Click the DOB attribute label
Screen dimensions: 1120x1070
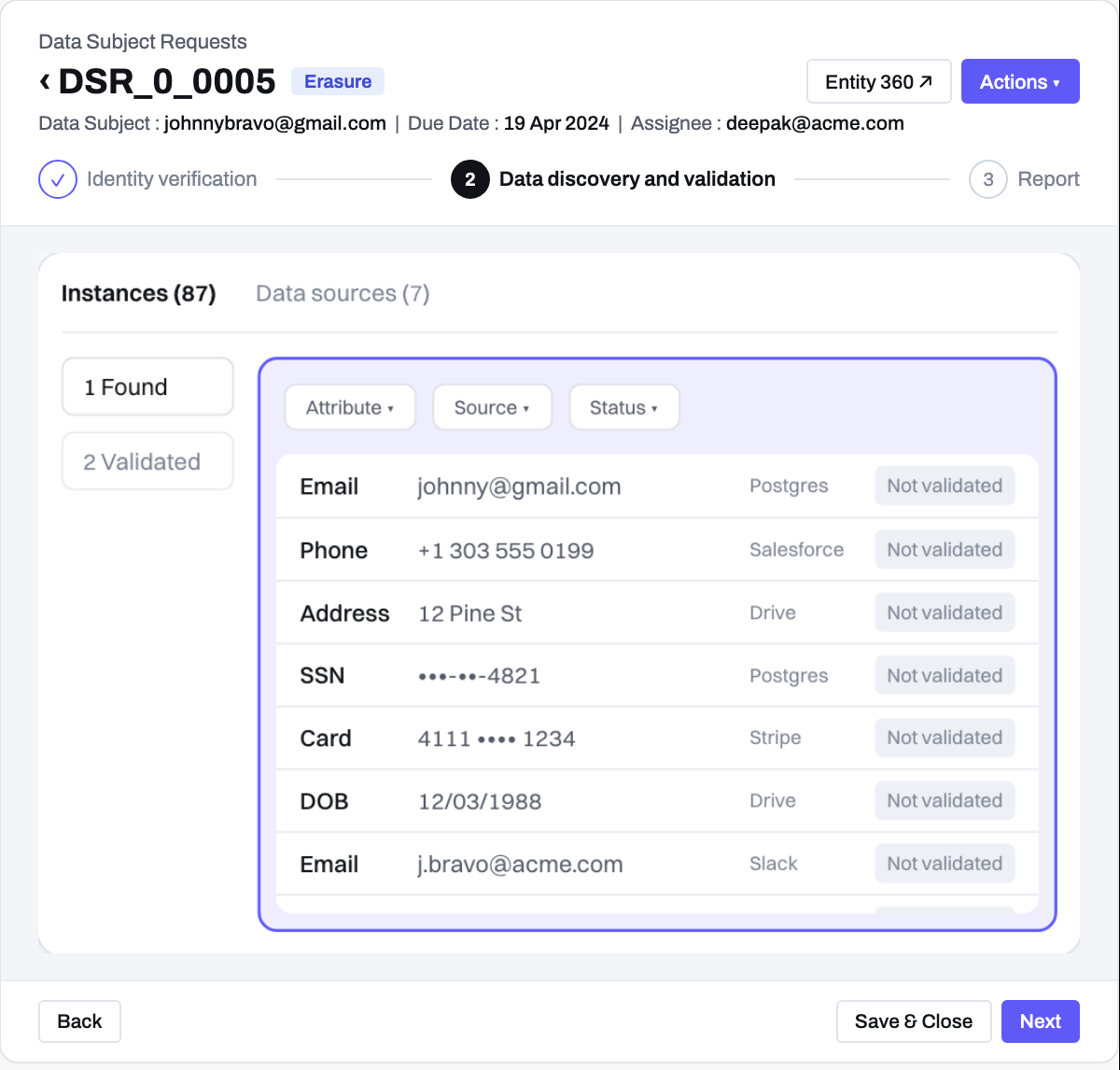[x=324, y=801]
